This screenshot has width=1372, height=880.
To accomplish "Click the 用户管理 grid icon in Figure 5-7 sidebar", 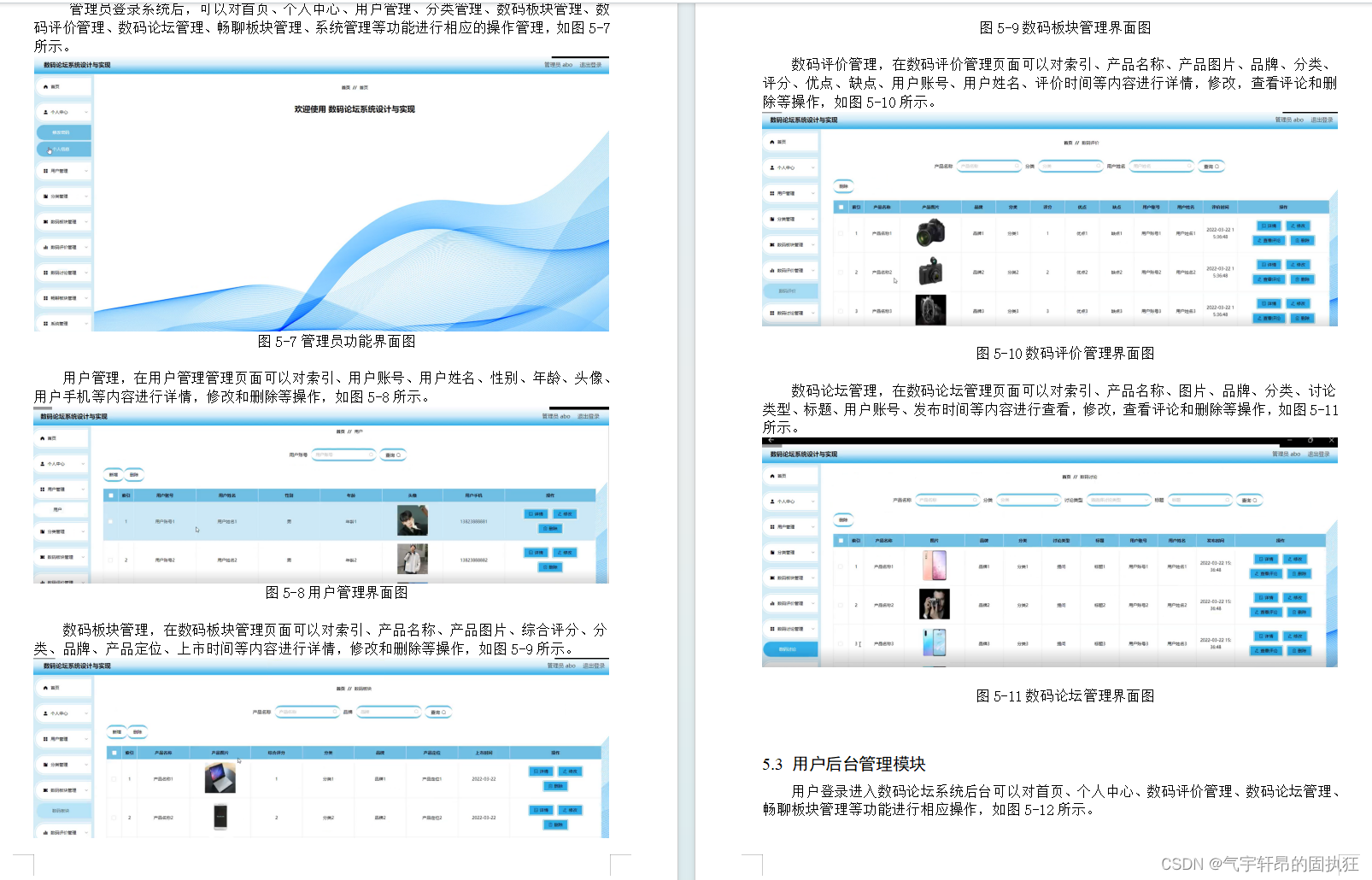I will 45,171.
